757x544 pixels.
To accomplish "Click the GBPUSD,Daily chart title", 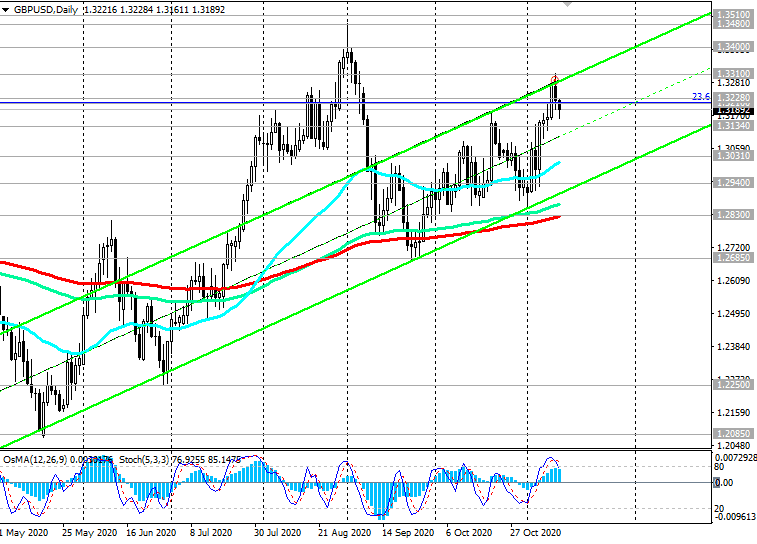I will click(46, 10).
